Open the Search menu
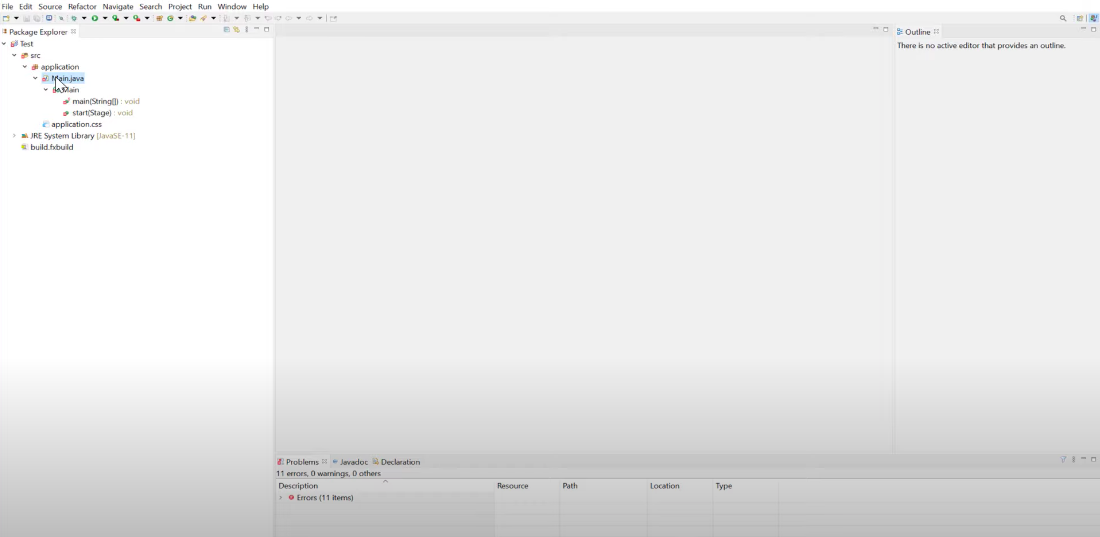This screenshot has width=1100, height=537. click(151, 6)
